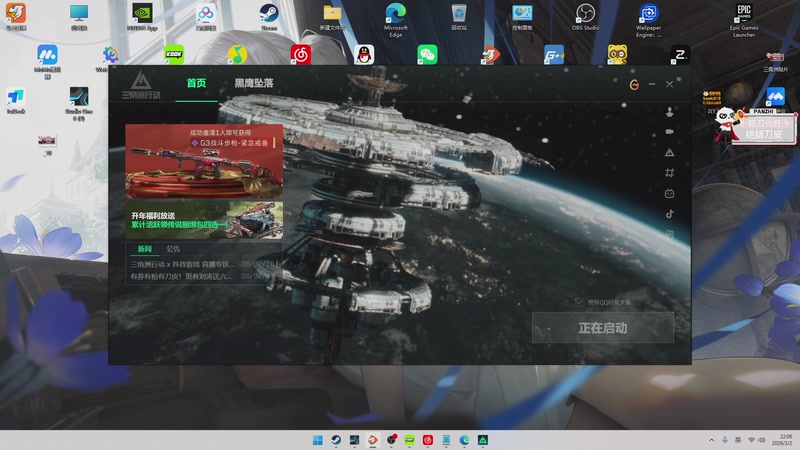Image resolution: width=800 pixels, height=450 pixels.
Task: Switch to the 首页 tab
Action: 196,83
